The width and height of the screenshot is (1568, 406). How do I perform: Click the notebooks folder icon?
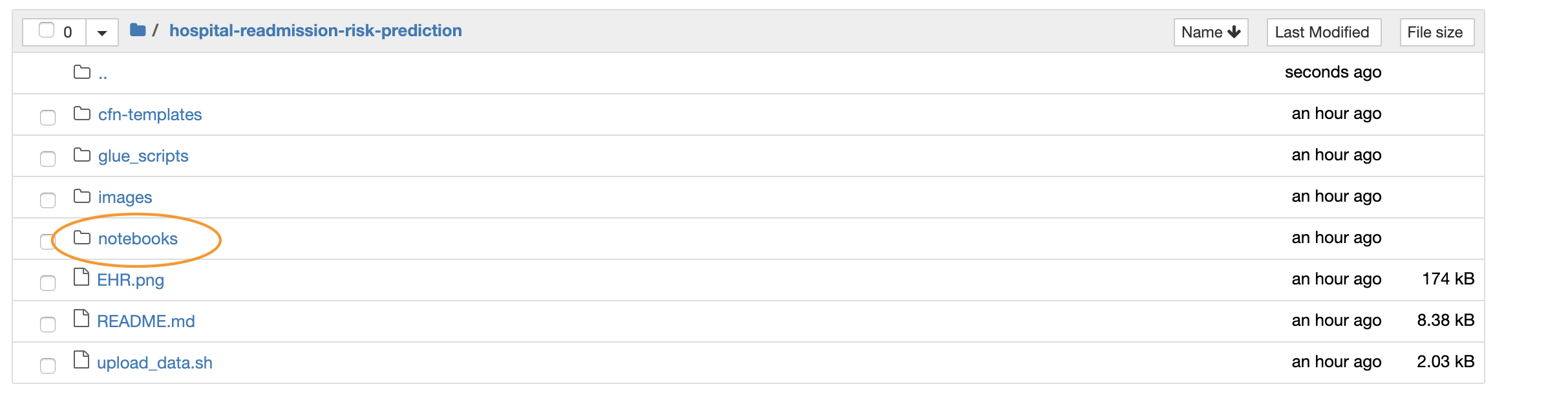(82, 238)
